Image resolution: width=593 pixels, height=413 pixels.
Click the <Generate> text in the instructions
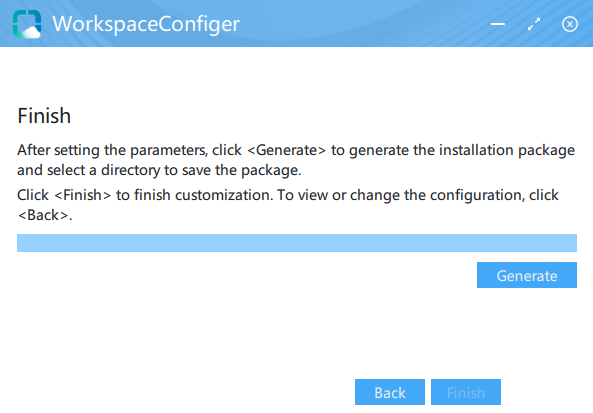tap(286, 150)
